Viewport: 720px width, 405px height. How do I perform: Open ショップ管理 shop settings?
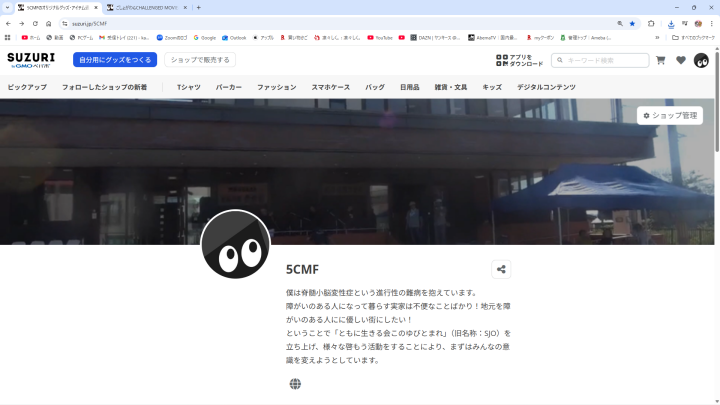coord(670,116)
